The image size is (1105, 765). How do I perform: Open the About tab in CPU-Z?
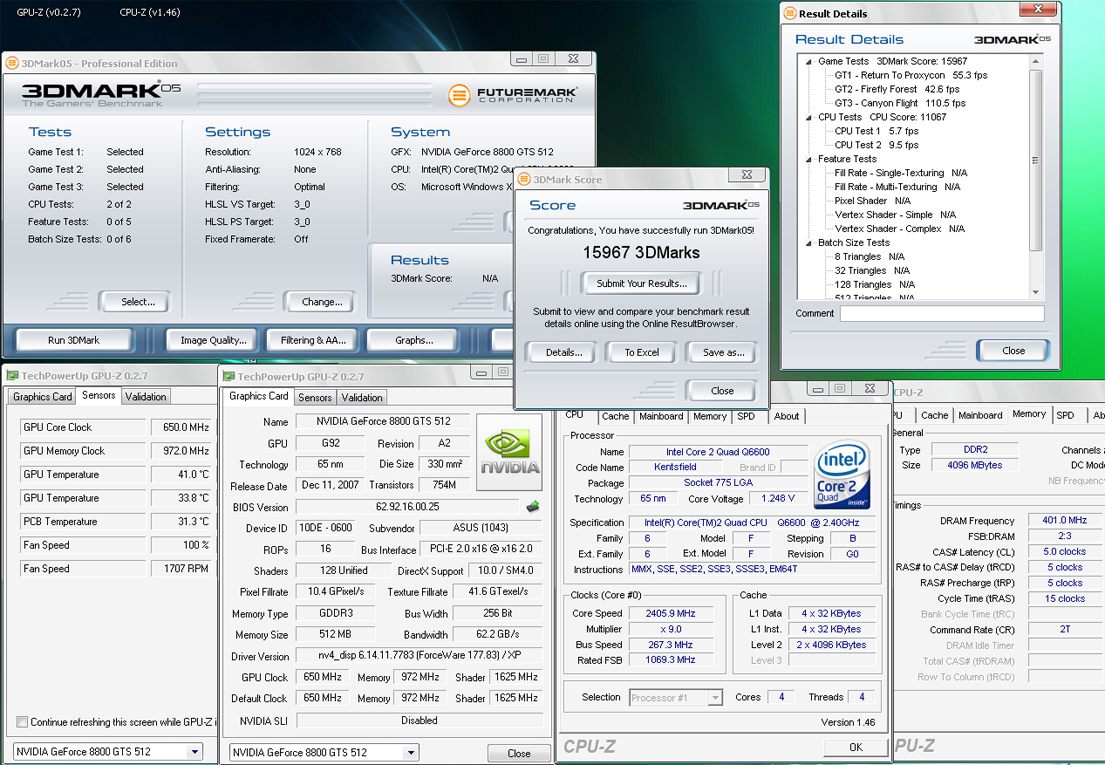point(786,416)
